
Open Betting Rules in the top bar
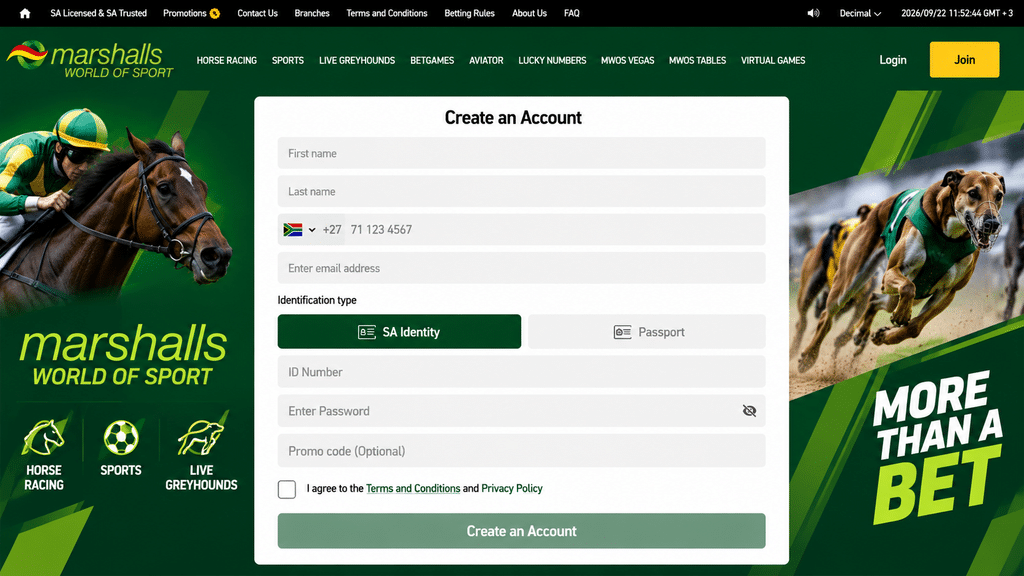(x=470, y=13)
